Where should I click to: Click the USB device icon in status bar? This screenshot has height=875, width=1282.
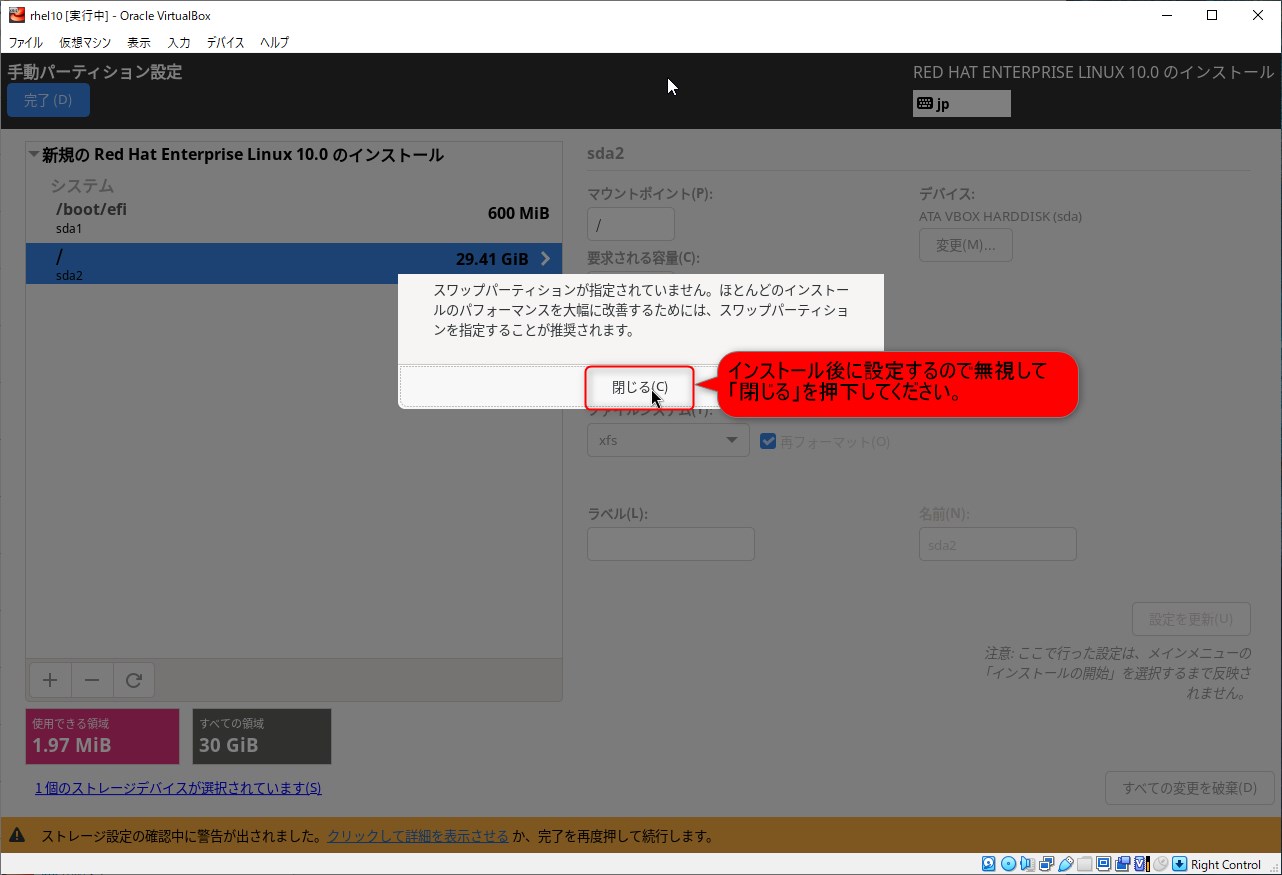pyautogui.click(x=1066, y=864)
